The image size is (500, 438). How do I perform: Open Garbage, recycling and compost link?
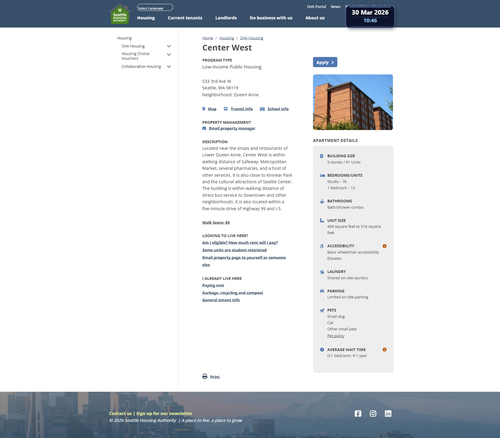tap(233, 293)
